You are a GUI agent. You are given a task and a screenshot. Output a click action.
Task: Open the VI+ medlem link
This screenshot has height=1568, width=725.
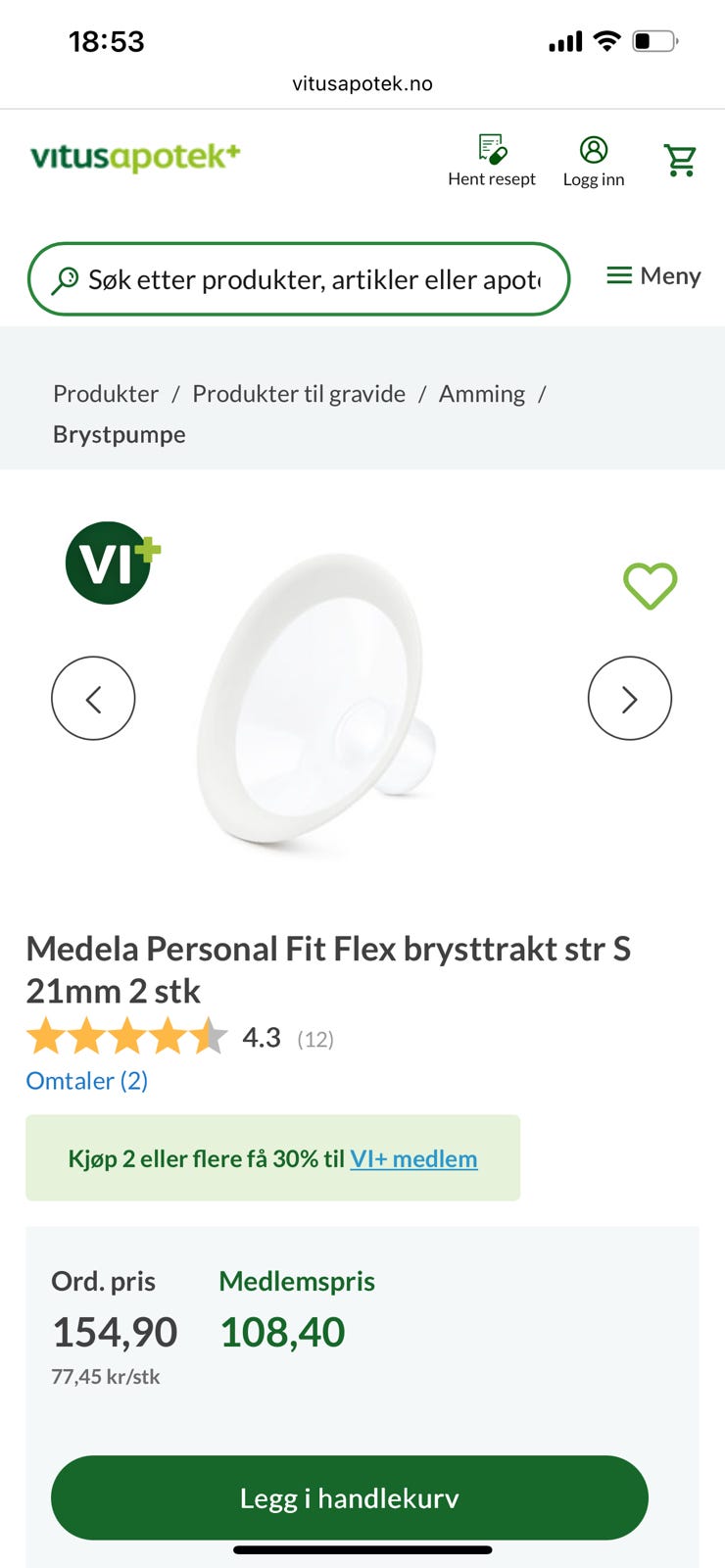point(413,1158)
